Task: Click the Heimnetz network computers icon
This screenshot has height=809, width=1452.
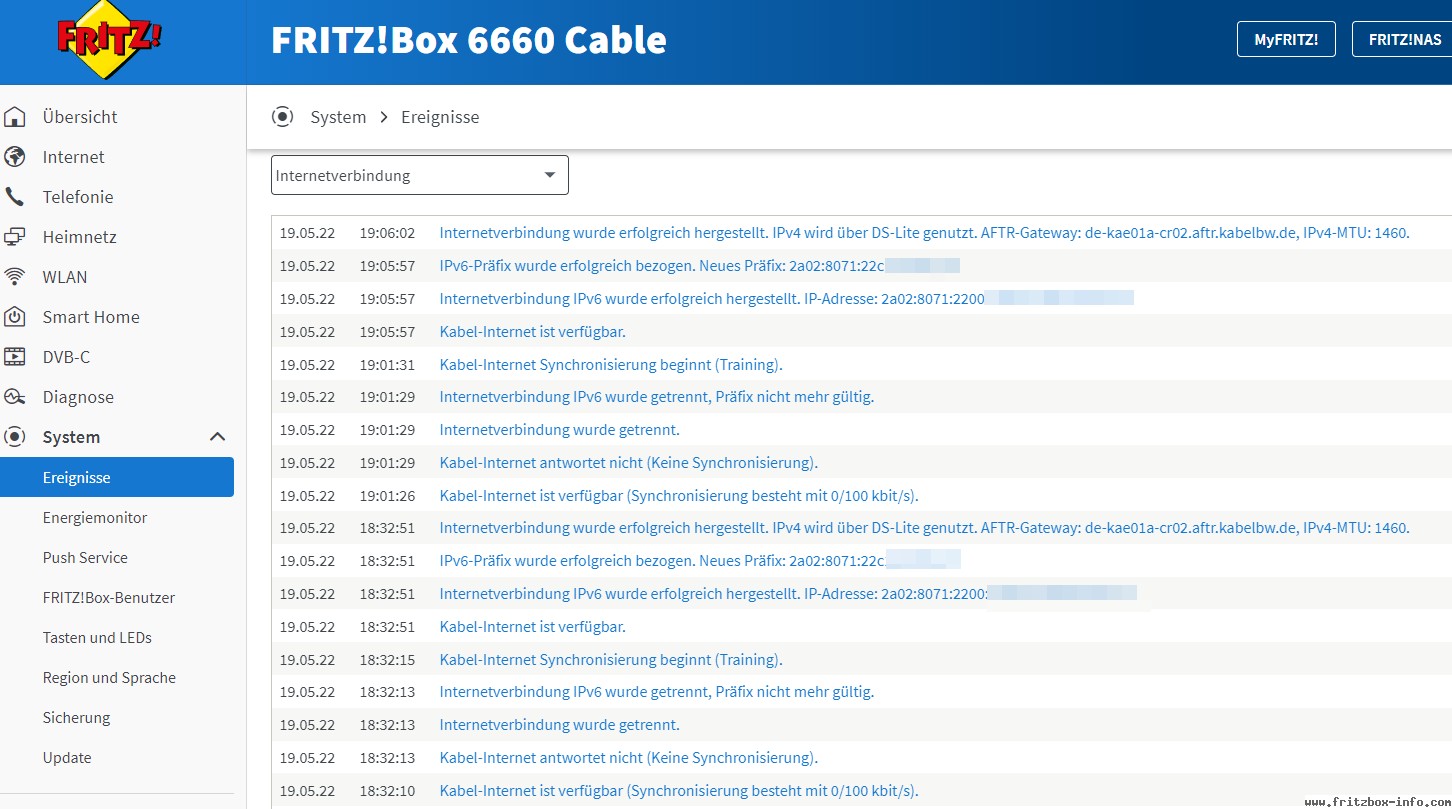Action: tap(15, 237)
